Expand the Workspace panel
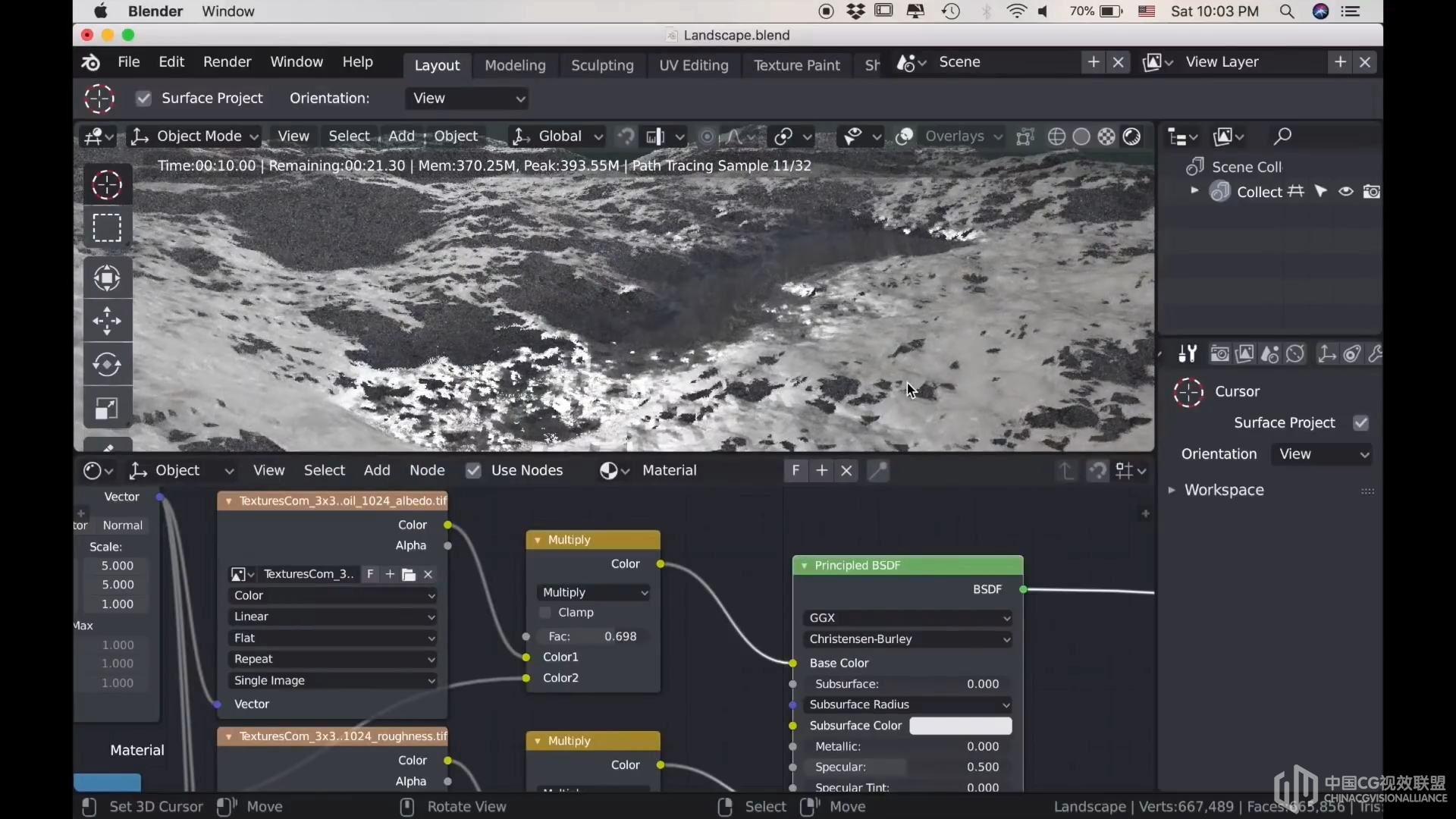Screen dimensions: 1456x819 1172,491
